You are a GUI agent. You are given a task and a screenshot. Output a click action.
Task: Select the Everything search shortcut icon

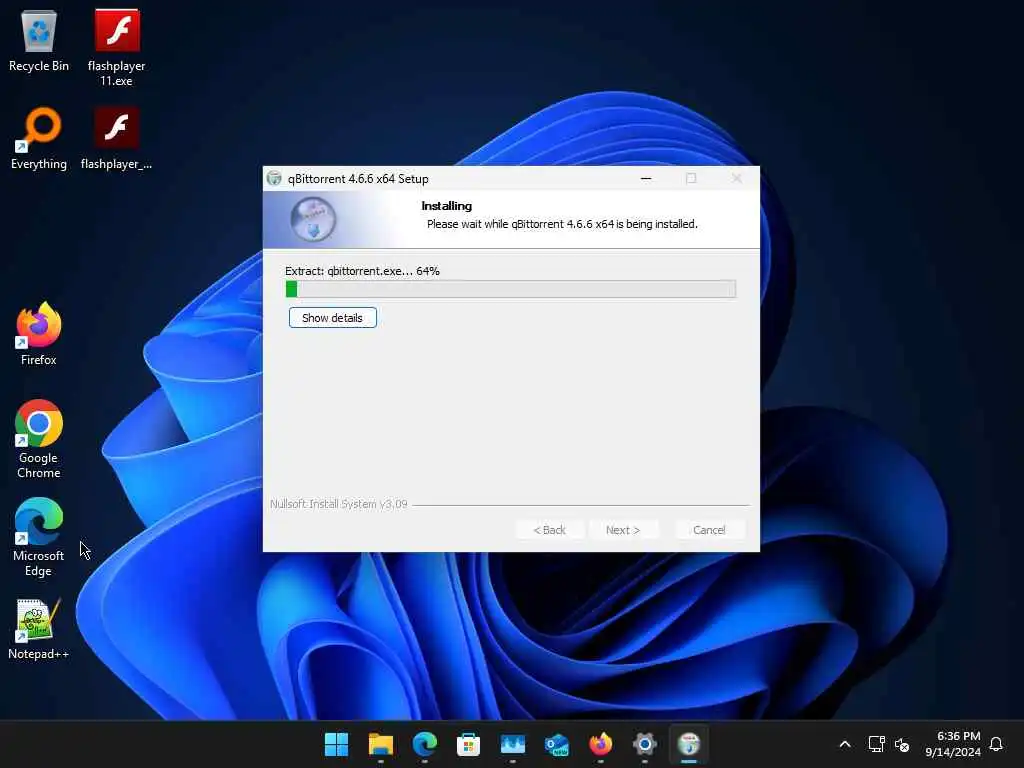tap(39, 138)
